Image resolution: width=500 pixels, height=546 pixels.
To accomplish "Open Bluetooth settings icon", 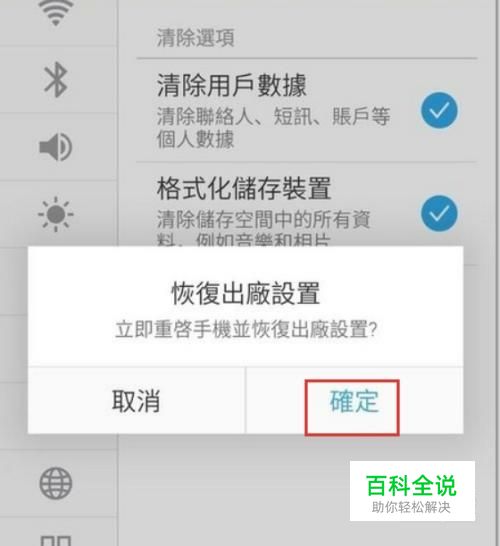I will click(x=56, y=80).
